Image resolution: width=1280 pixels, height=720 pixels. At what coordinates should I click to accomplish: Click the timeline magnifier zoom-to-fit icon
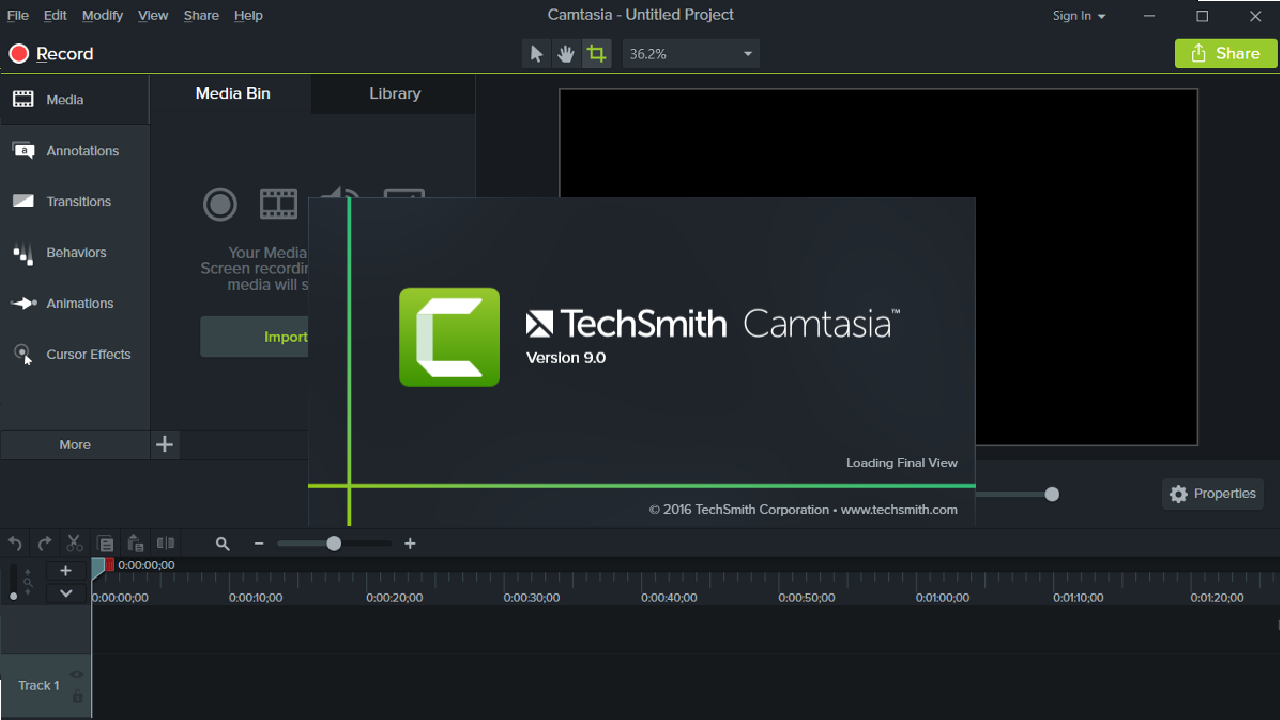[223, 543]
